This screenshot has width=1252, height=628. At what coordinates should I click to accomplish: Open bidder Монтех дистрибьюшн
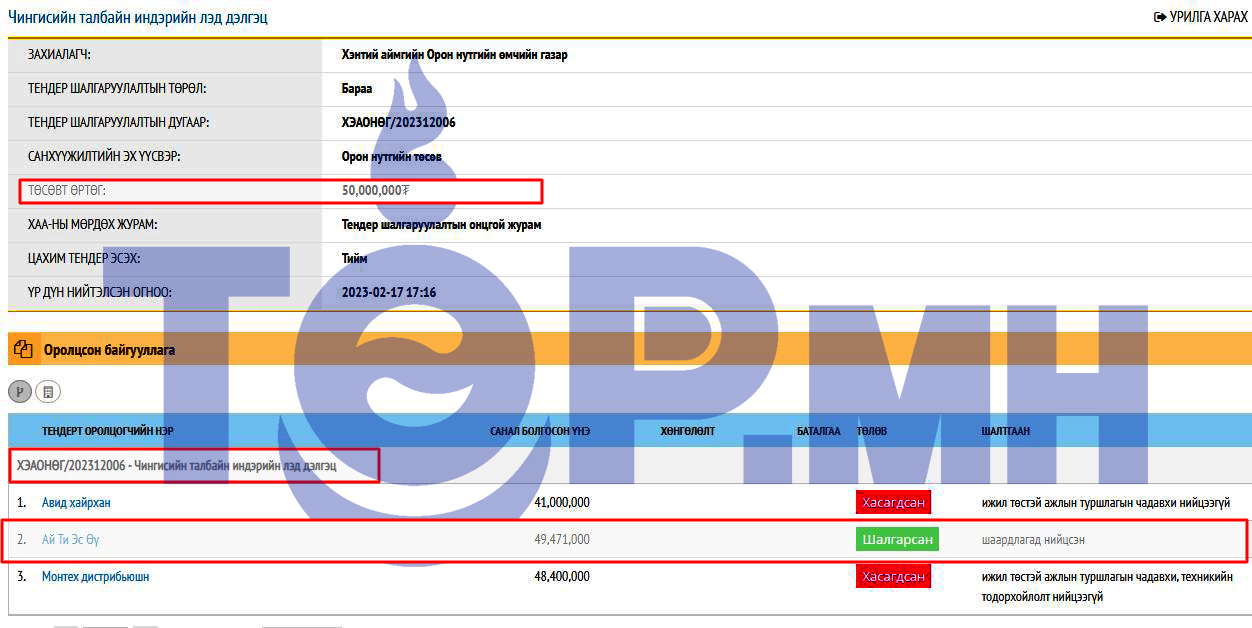point(95,577)
